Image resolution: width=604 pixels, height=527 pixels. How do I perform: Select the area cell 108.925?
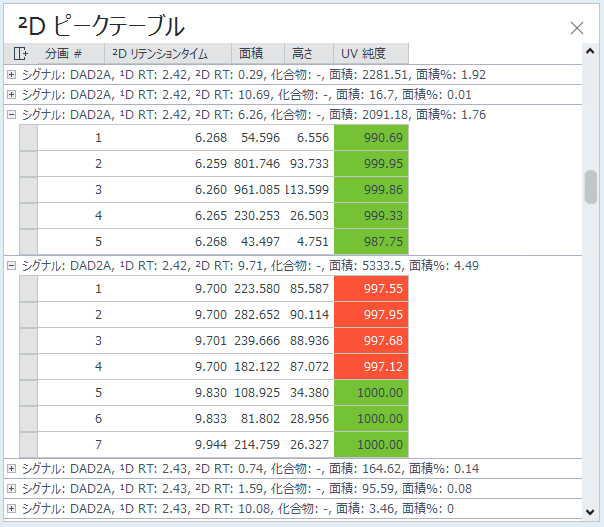[x=257, y=393]
